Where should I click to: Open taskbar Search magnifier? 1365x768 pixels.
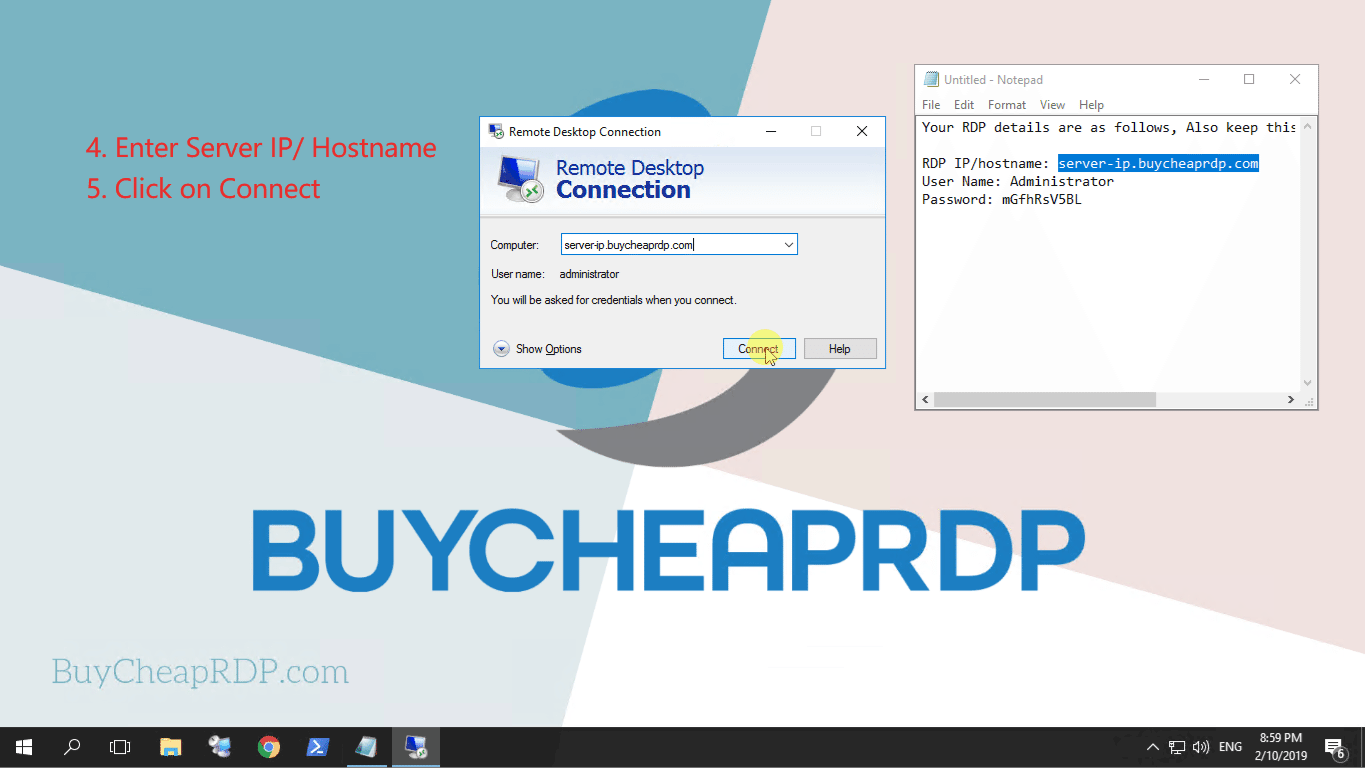pyautogui.click(x=72, y=747)
